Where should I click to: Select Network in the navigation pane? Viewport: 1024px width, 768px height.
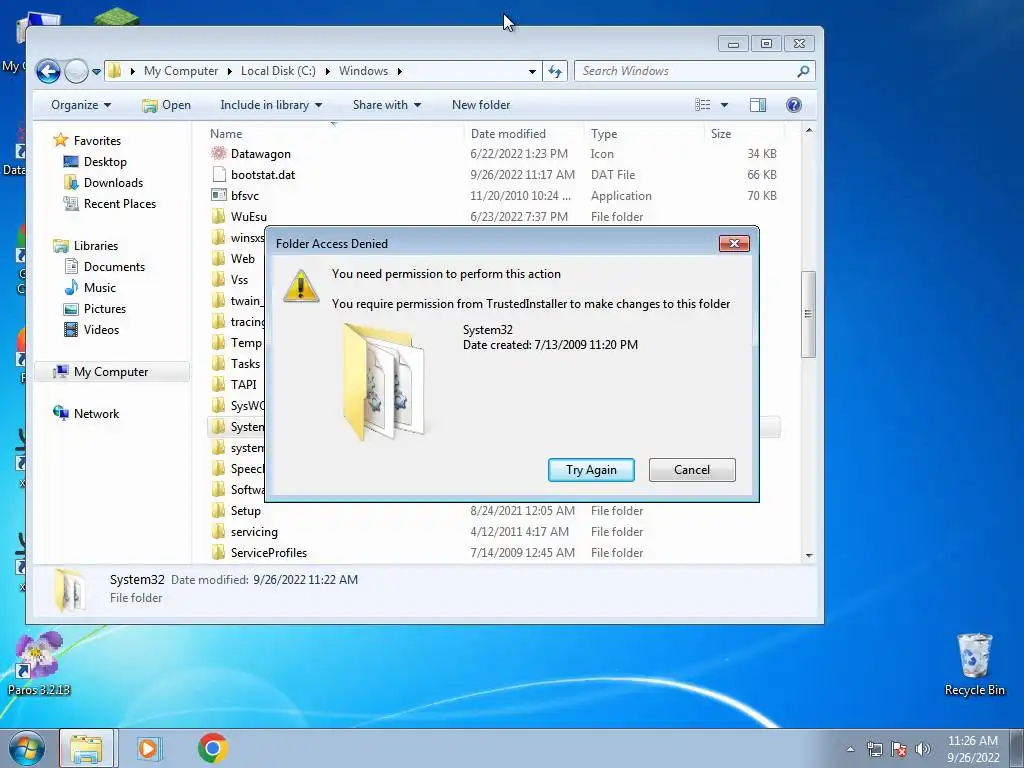click(96, 413)
